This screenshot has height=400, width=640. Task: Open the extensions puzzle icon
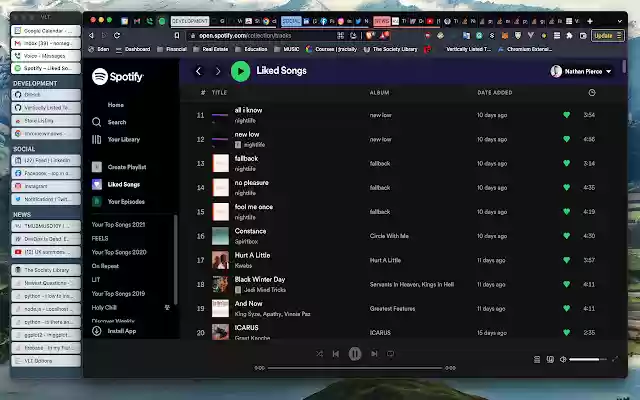click(569, 36)
